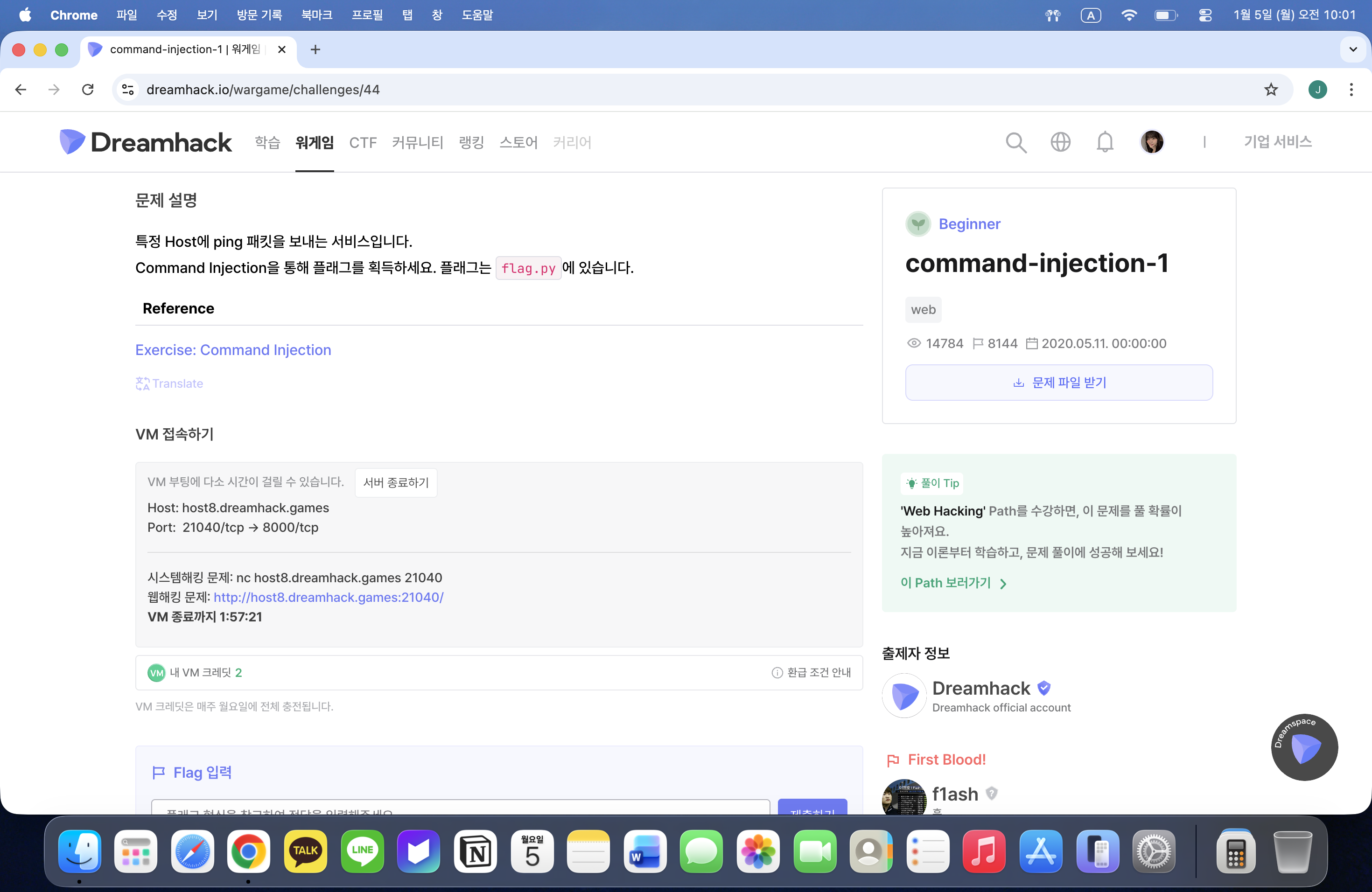Click the globe language icon
Screen dimensions: 1372x892
(1060, 142)
